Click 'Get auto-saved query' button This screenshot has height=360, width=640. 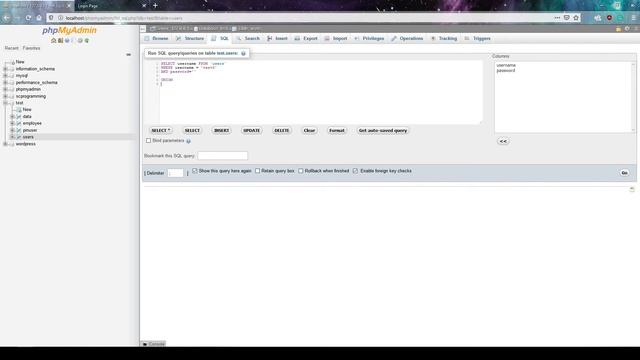(x=383, y=131)
